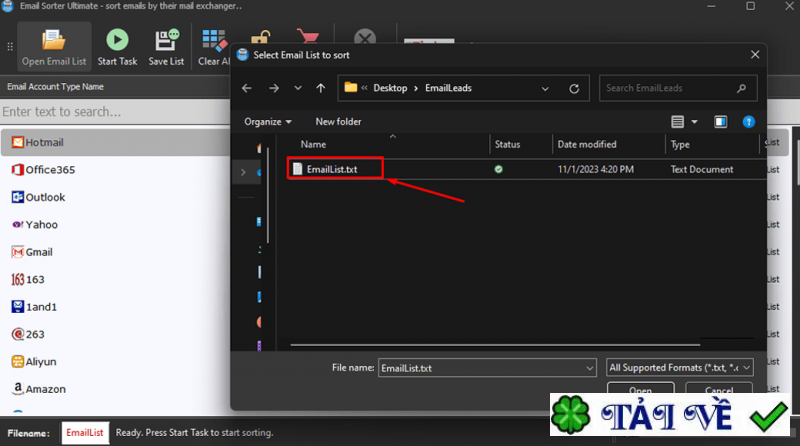The image size is (800, 446).
Task: Click the search magnifier icon in dialog
Action: click(741, 88)
